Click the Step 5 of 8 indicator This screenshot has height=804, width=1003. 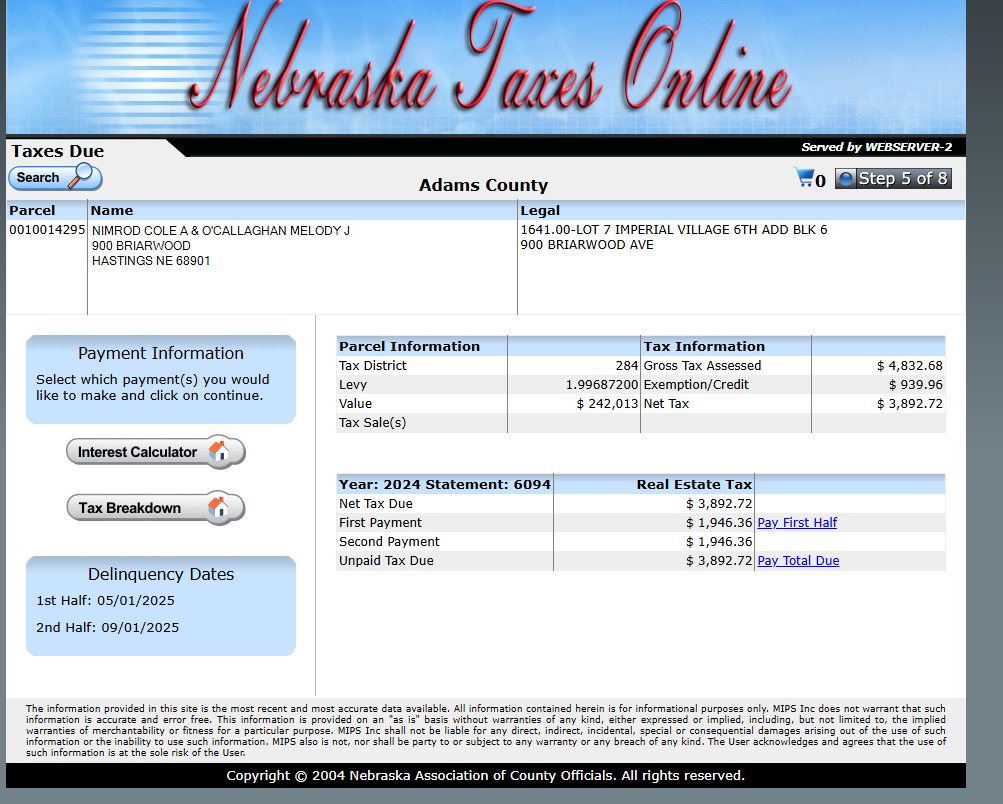(893, 179)
